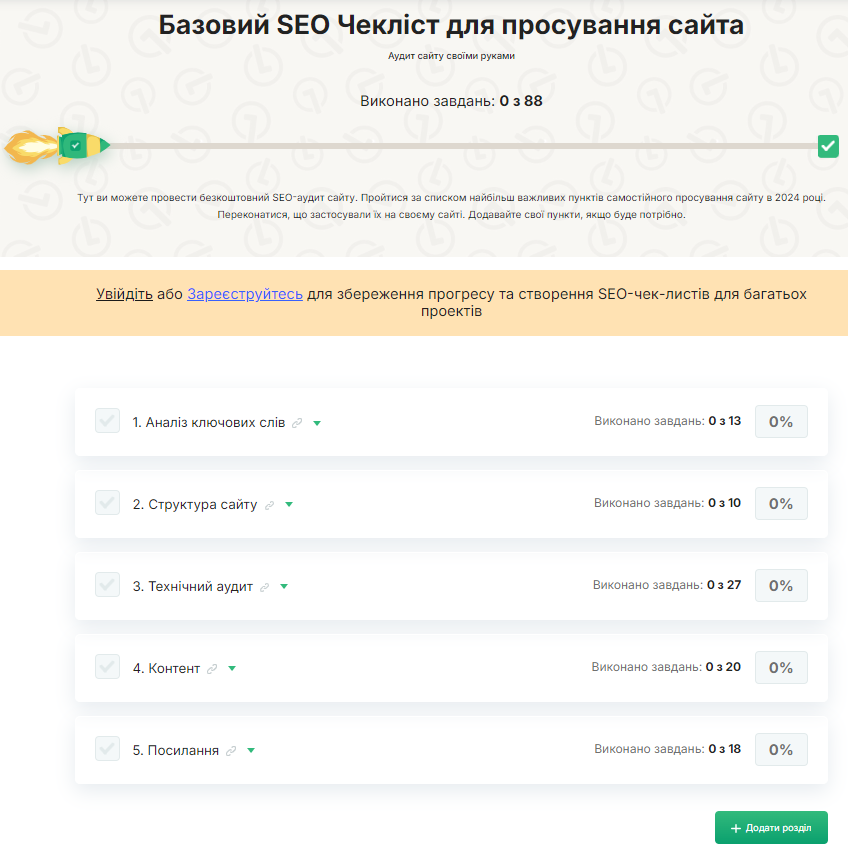The width and height of the screenshot is (848, 848).
Task: Click the Увійдіть login link
Action: point(124,294)
